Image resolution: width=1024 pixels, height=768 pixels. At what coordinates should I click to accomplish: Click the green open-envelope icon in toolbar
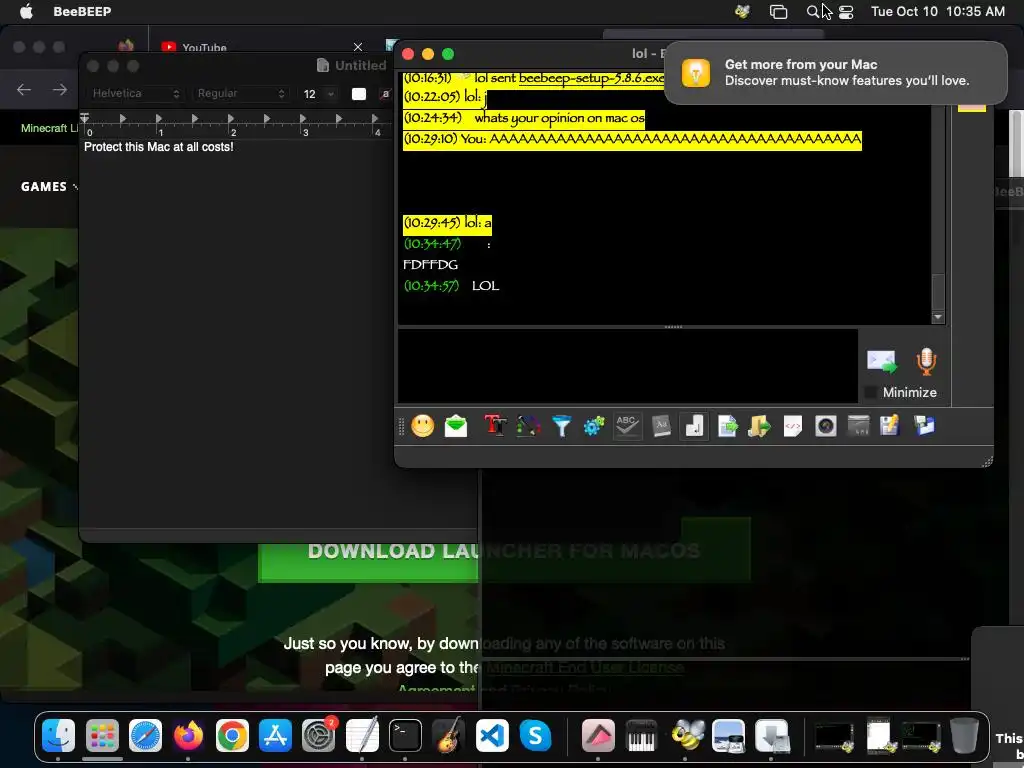coord(456,426)
